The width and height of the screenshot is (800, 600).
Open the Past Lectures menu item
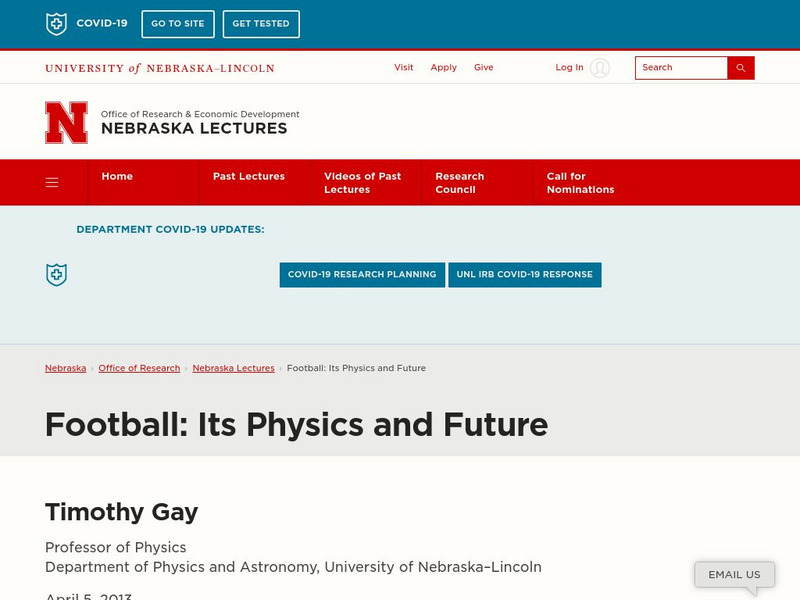[249, 177]
